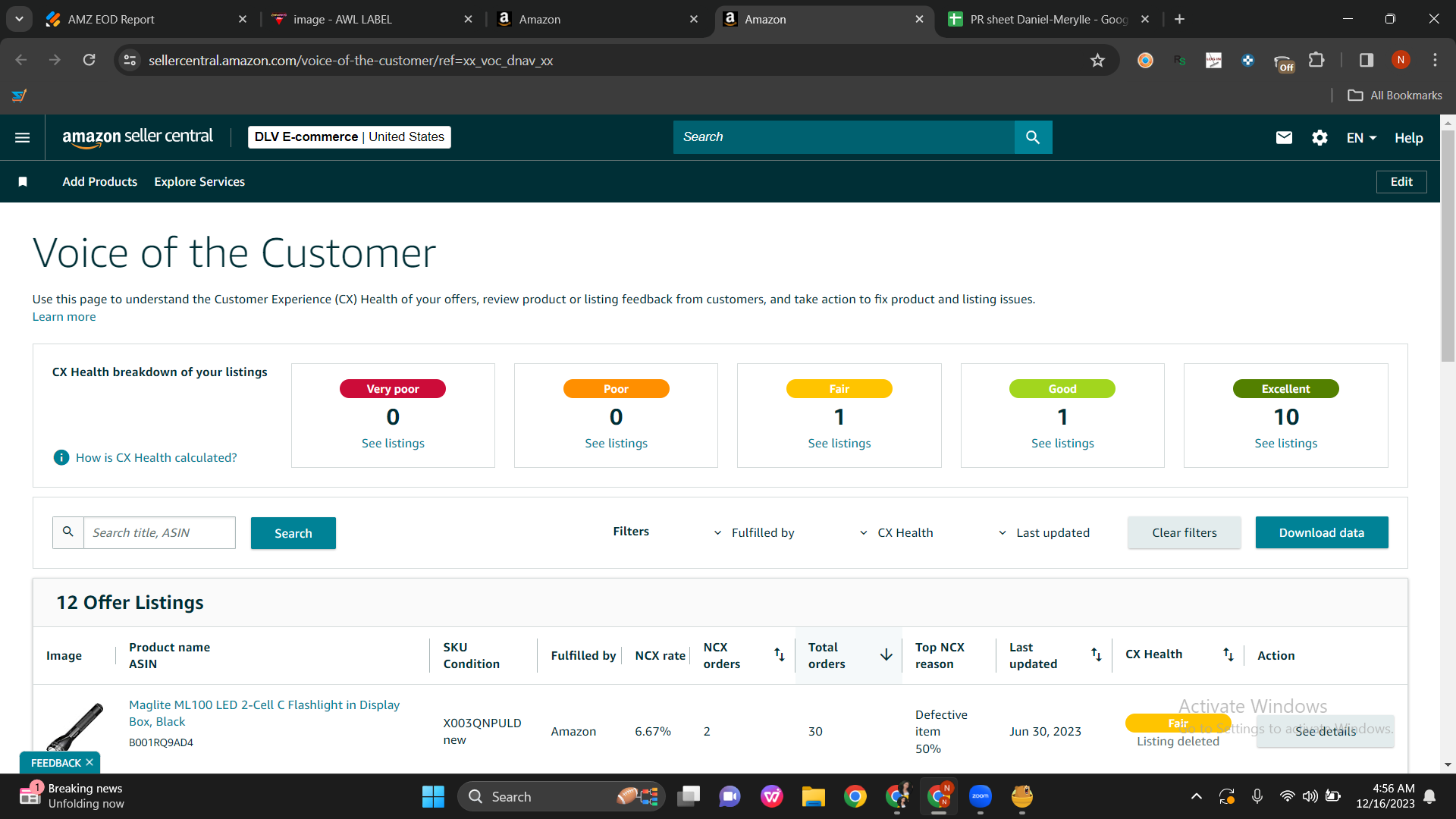The image size is (1456, 819).
Task: Open the Windows notification bell
Action: click(1429, 796)
